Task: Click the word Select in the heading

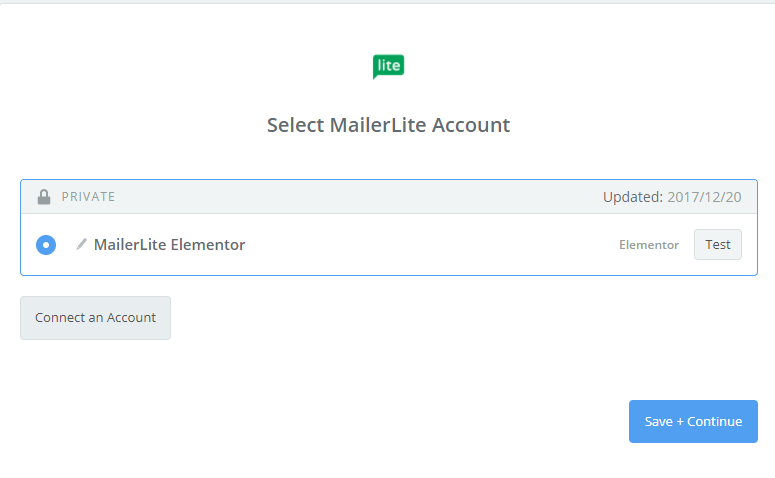Action: (x=295, y=125)
